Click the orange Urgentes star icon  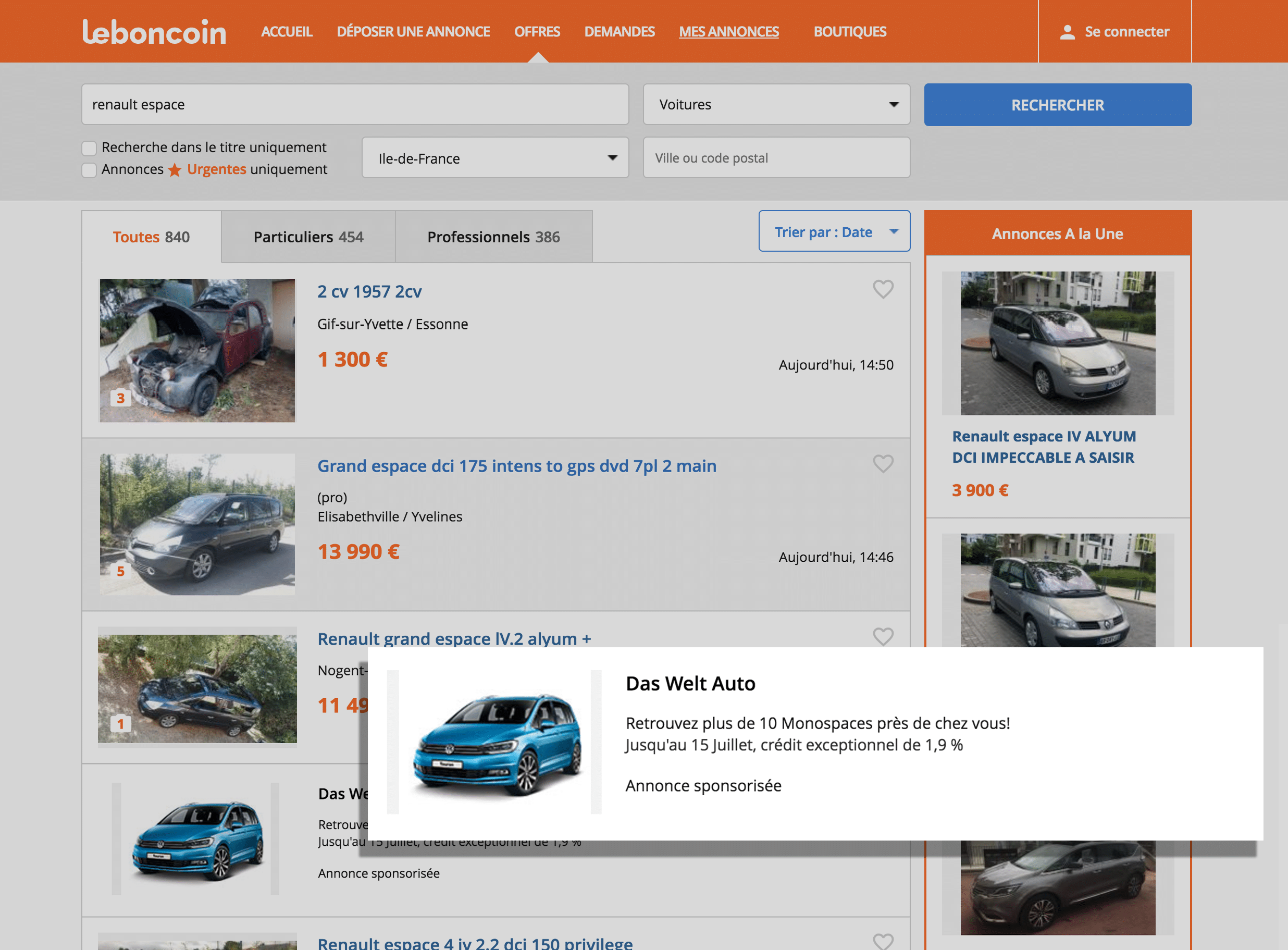click(175, 170)
